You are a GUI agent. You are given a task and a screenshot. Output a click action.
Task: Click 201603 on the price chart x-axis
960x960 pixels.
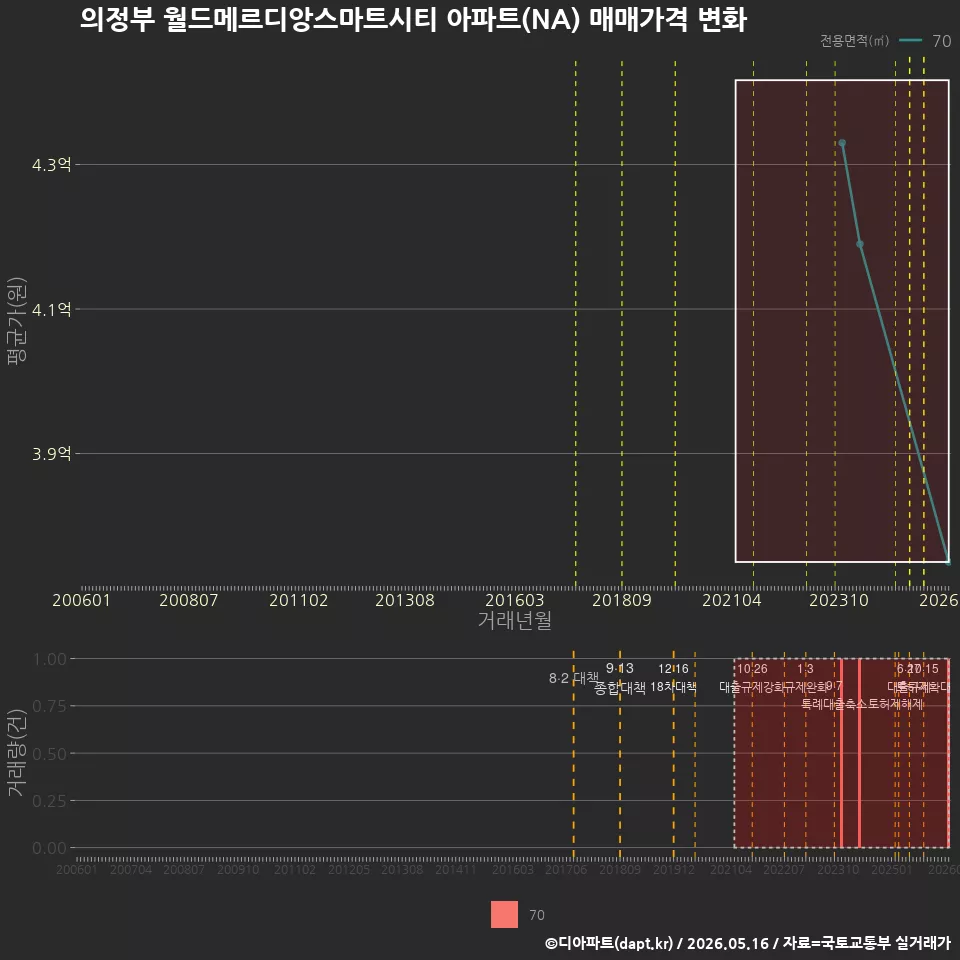tap(514, 600)
